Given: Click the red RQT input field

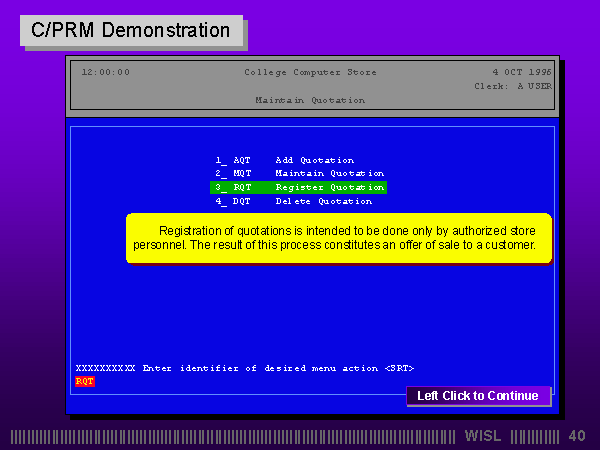Looking at the screenshot, I should (85, 381).
